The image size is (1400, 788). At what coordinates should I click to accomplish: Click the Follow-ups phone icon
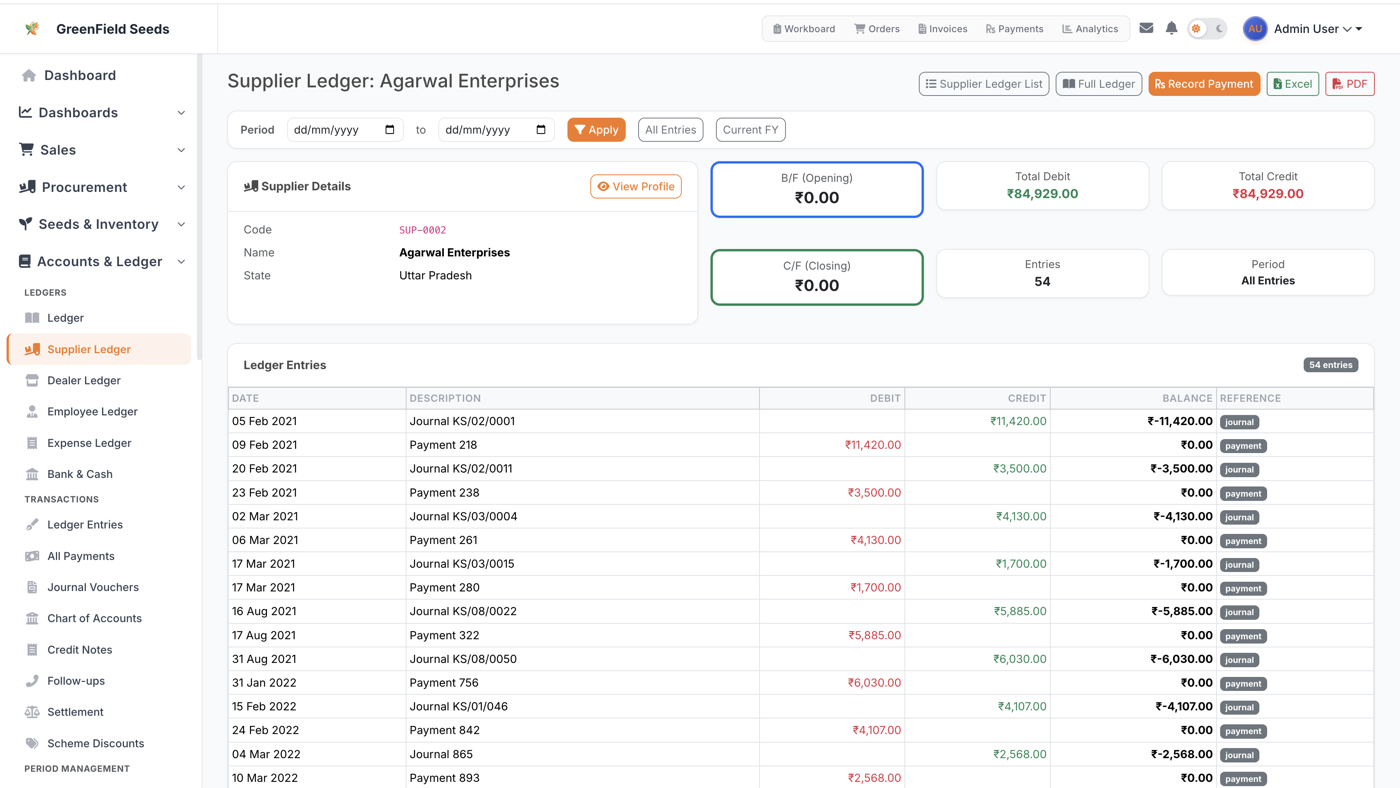click(32, 681)
